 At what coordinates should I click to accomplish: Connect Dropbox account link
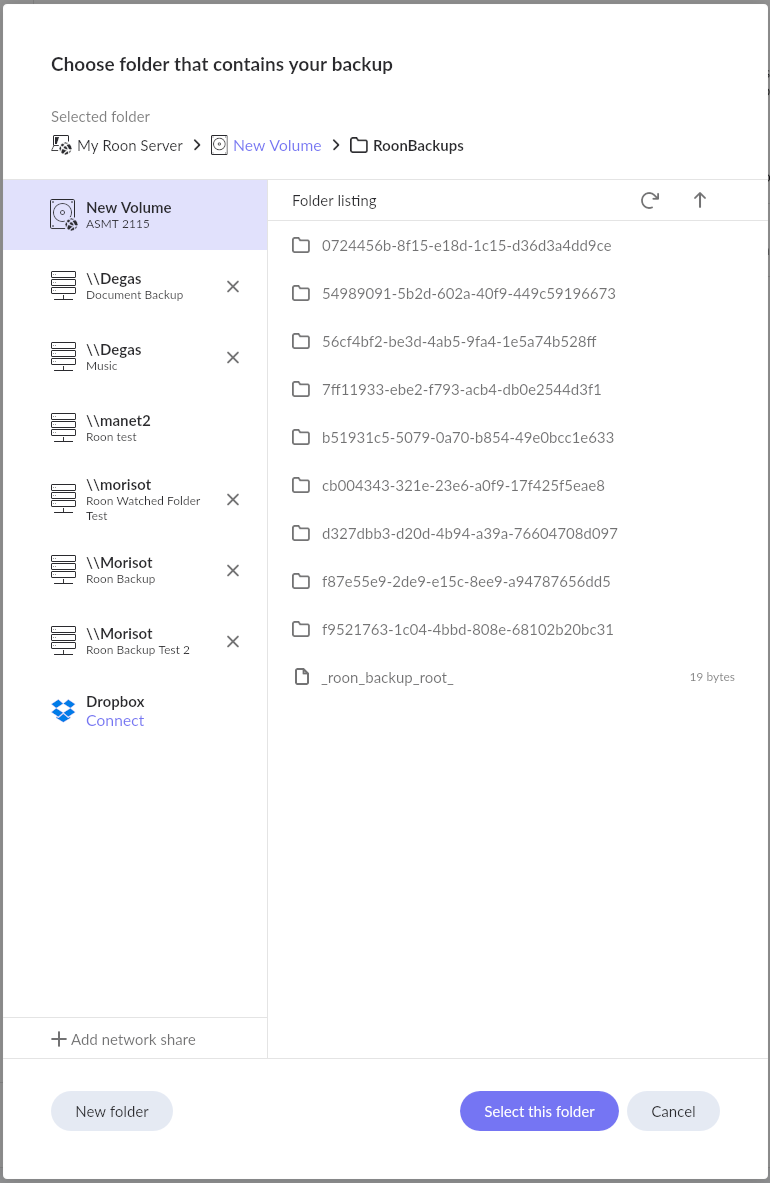(x=115, y=721)
